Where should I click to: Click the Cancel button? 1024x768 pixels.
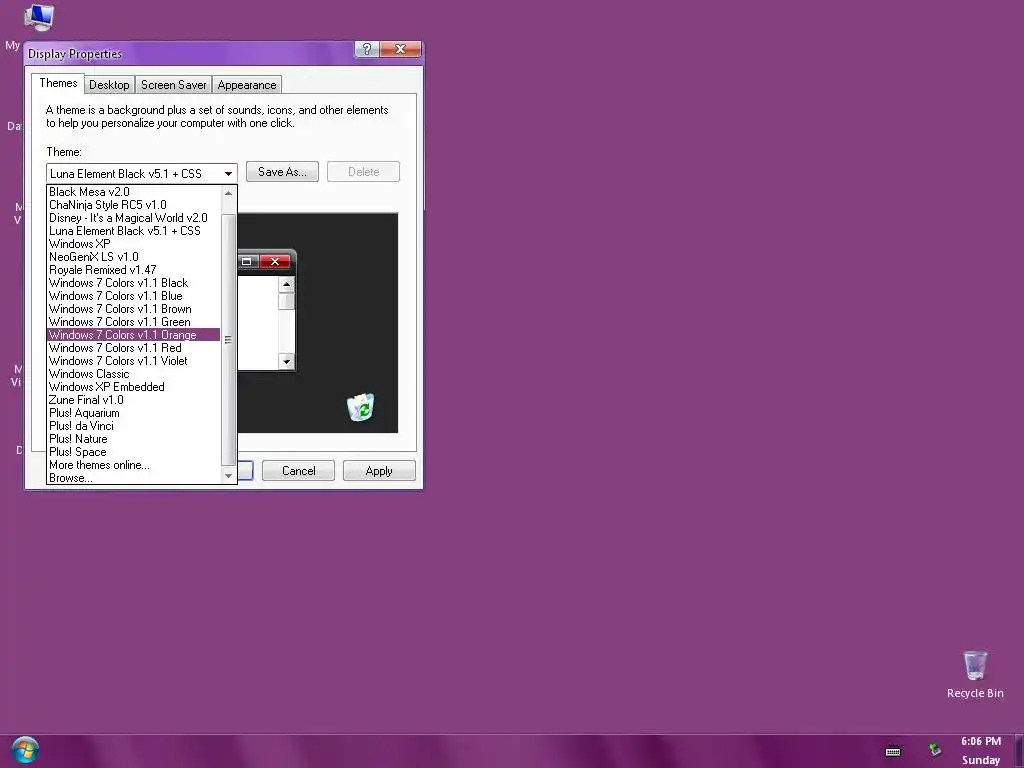point(298,471)
